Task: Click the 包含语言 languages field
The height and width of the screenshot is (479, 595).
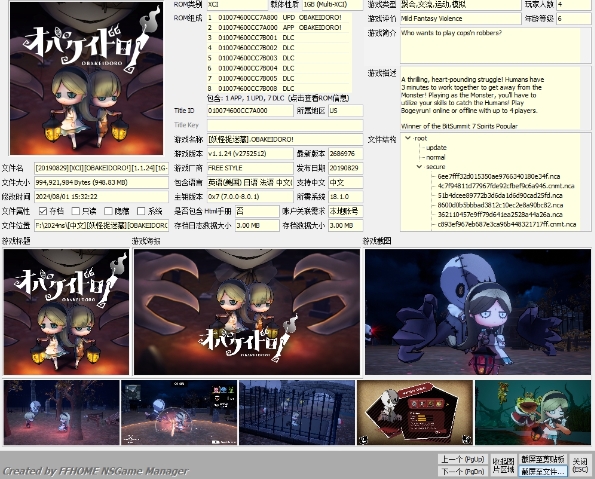Action: 250,183
